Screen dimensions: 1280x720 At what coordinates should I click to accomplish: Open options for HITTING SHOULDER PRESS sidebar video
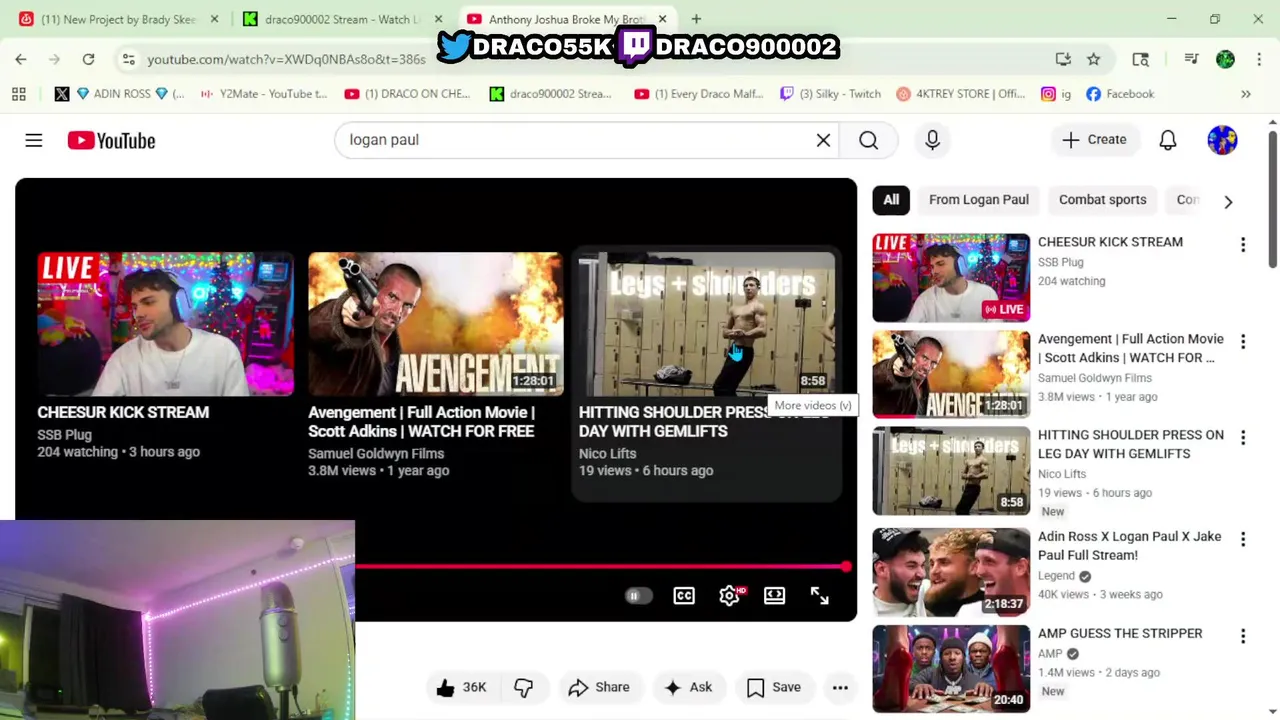1243,438
